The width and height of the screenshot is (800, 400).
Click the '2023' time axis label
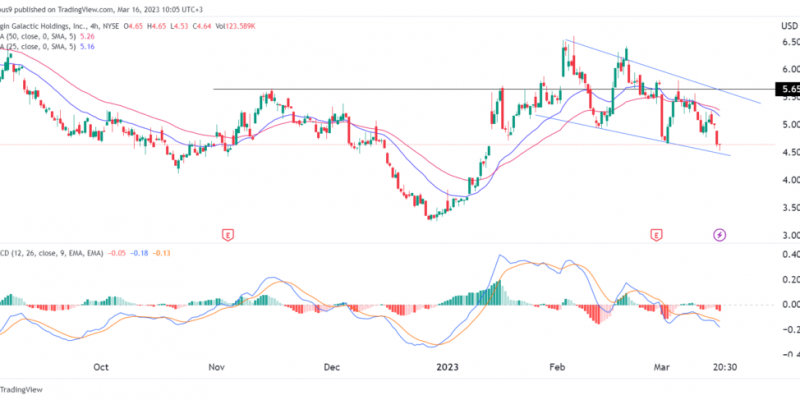(x=447, y=367)
